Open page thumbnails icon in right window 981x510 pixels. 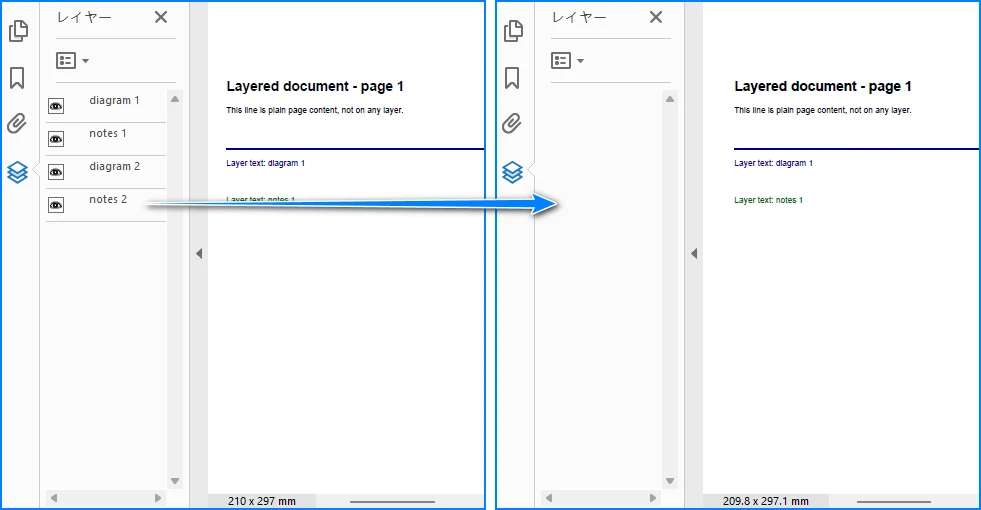tap(513, 31)
